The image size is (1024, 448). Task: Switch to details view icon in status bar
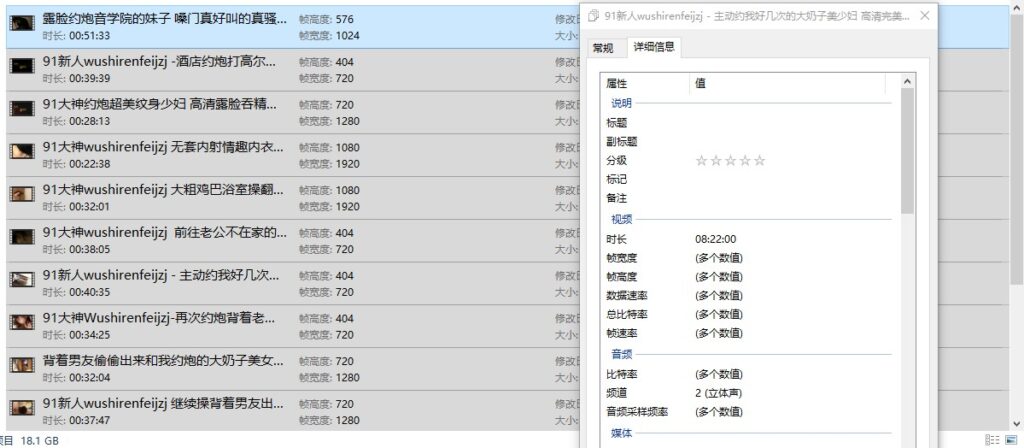[x=992, y=440]
